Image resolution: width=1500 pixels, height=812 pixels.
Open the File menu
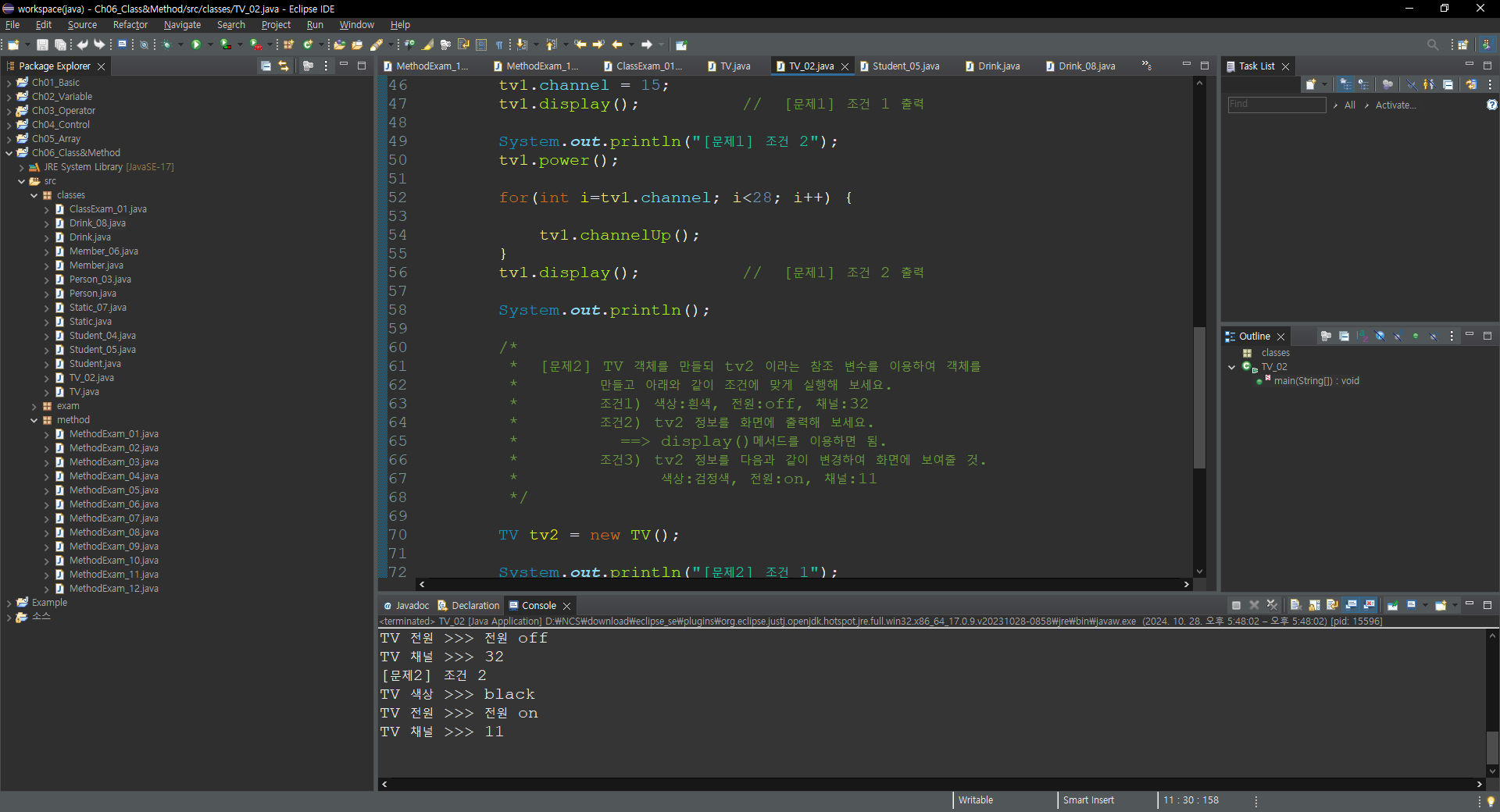tap(12, 25)
